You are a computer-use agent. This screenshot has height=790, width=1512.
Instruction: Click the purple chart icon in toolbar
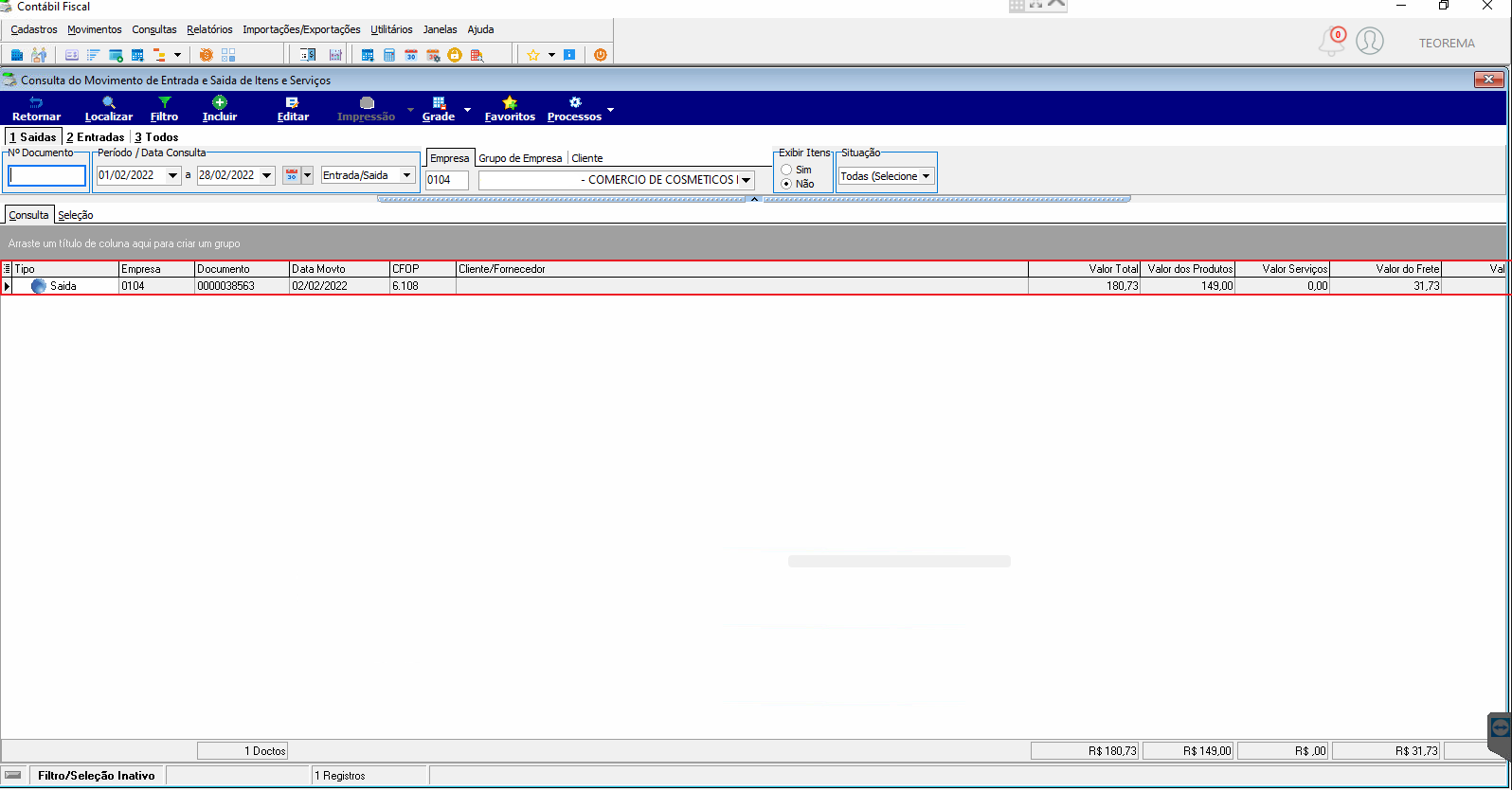[335, 55]
